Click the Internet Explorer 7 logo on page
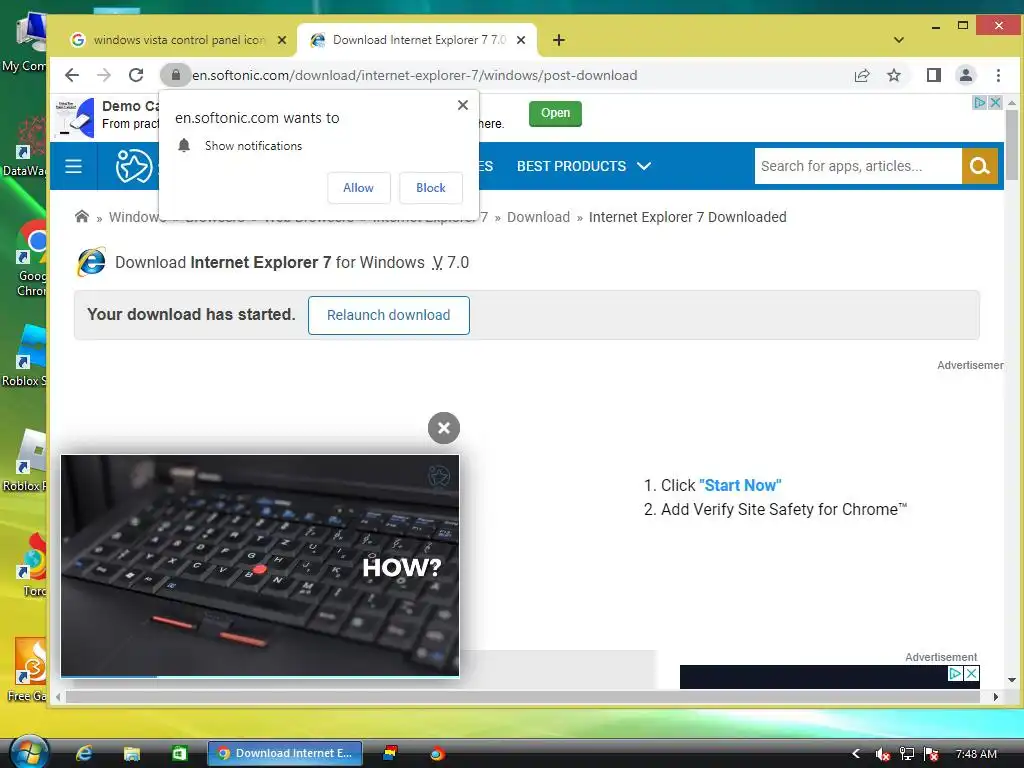 point(91,263)
